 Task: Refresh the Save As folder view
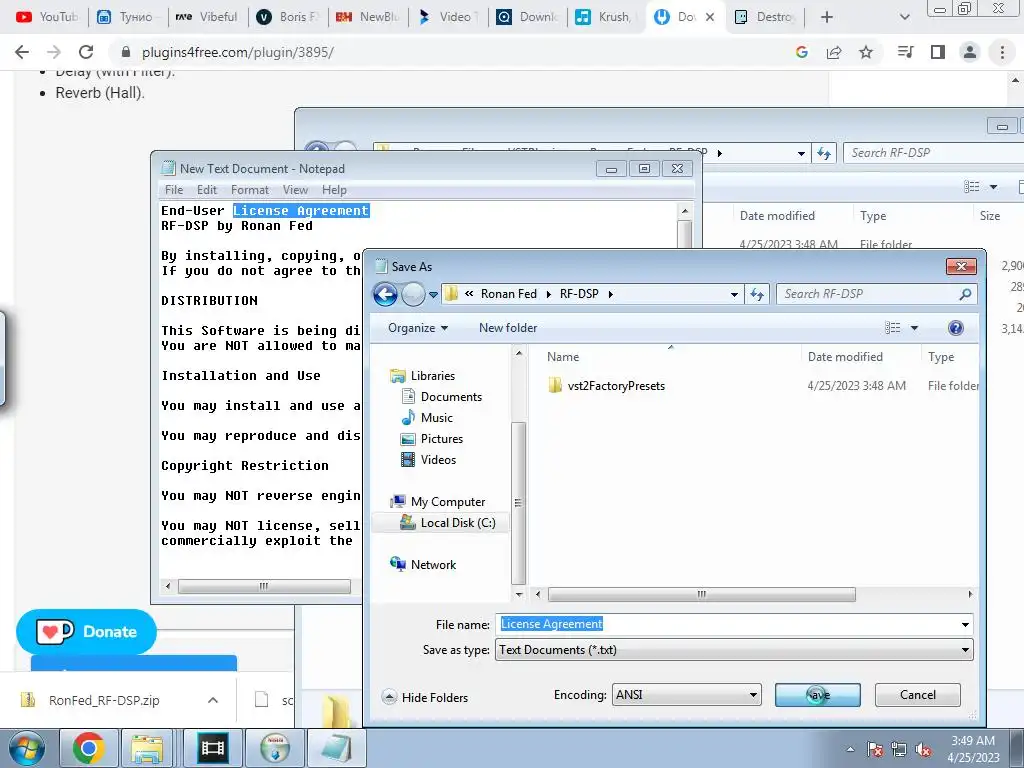coord(758,295)
